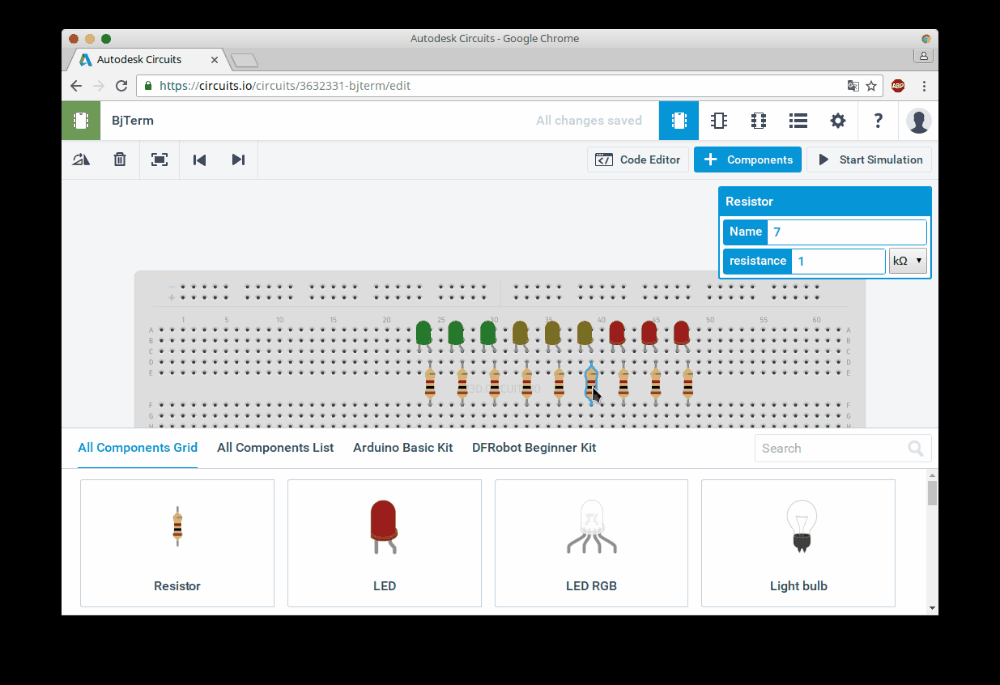Switch to PCB view icon

[x=758, y=121]
